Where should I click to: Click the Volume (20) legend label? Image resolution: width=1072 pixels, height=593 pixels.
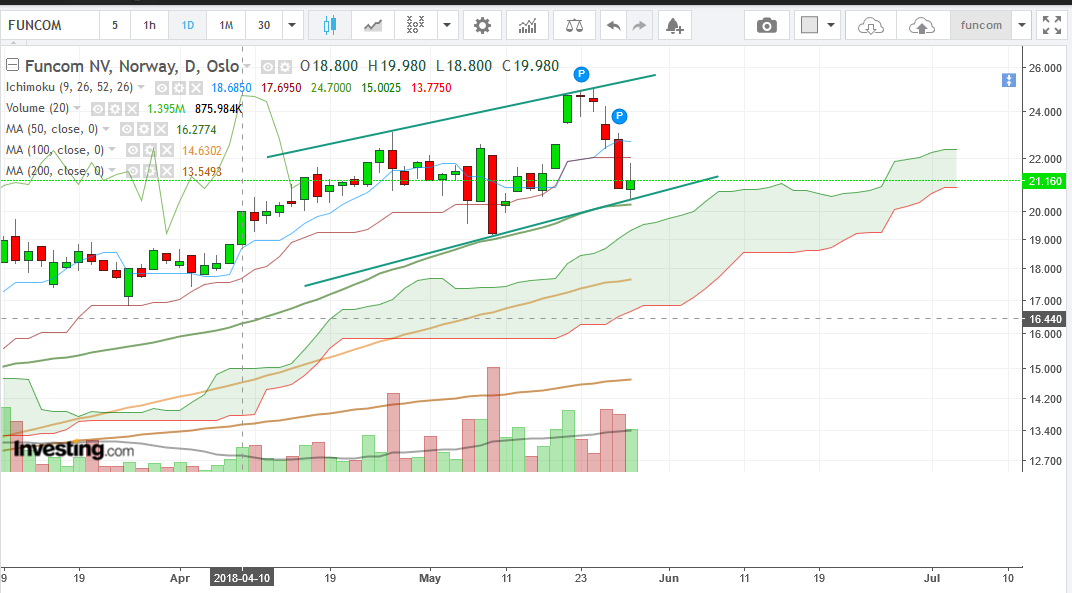38,109
